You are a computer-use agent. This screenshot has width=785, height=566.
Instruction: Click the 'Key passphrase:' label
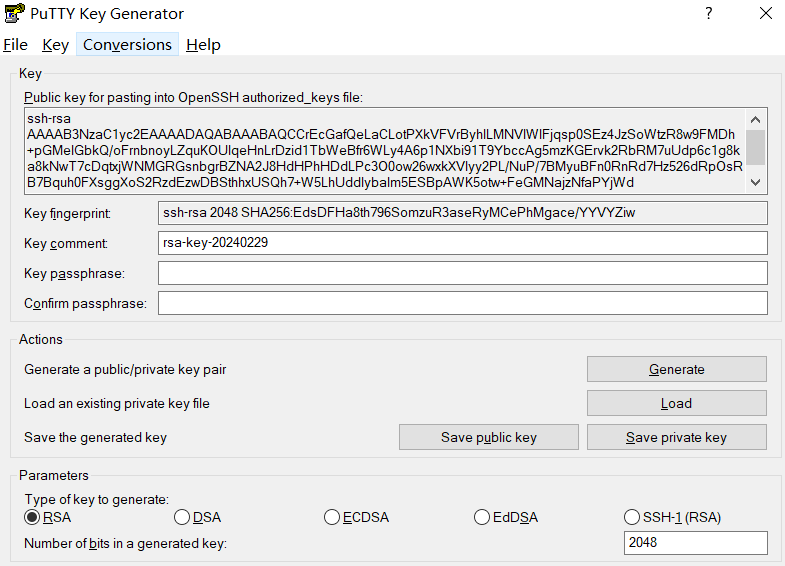[75, 274]
